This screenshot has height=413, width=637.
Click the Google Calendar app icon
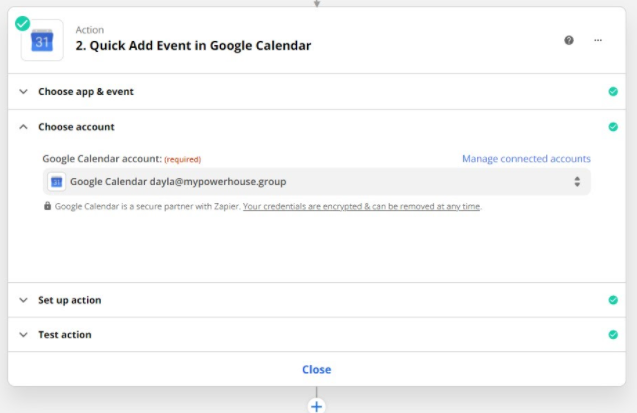(x=42, y=41)
